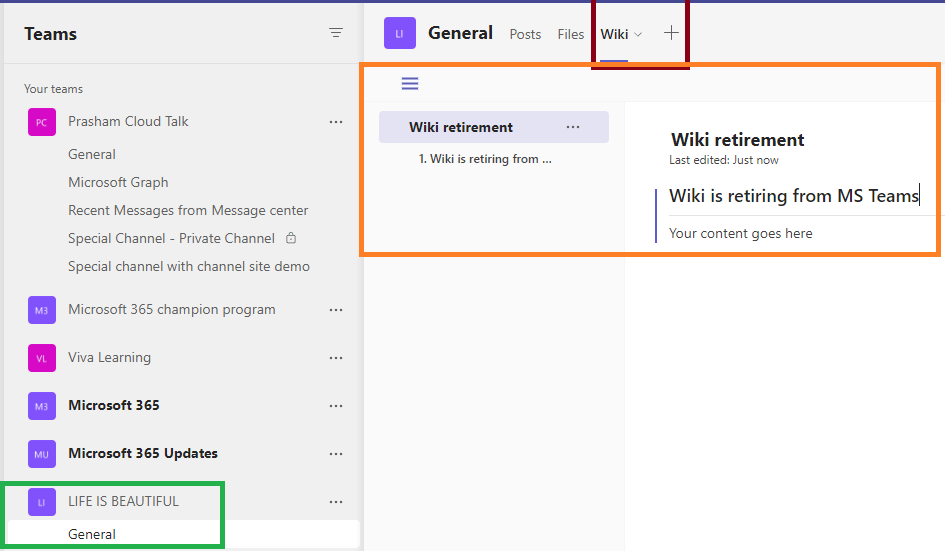Image resolution: width=945 pixels, height=551 pixels.
Task: Click the Microsoft 365 champion program avatar
Action: (42, 310)
